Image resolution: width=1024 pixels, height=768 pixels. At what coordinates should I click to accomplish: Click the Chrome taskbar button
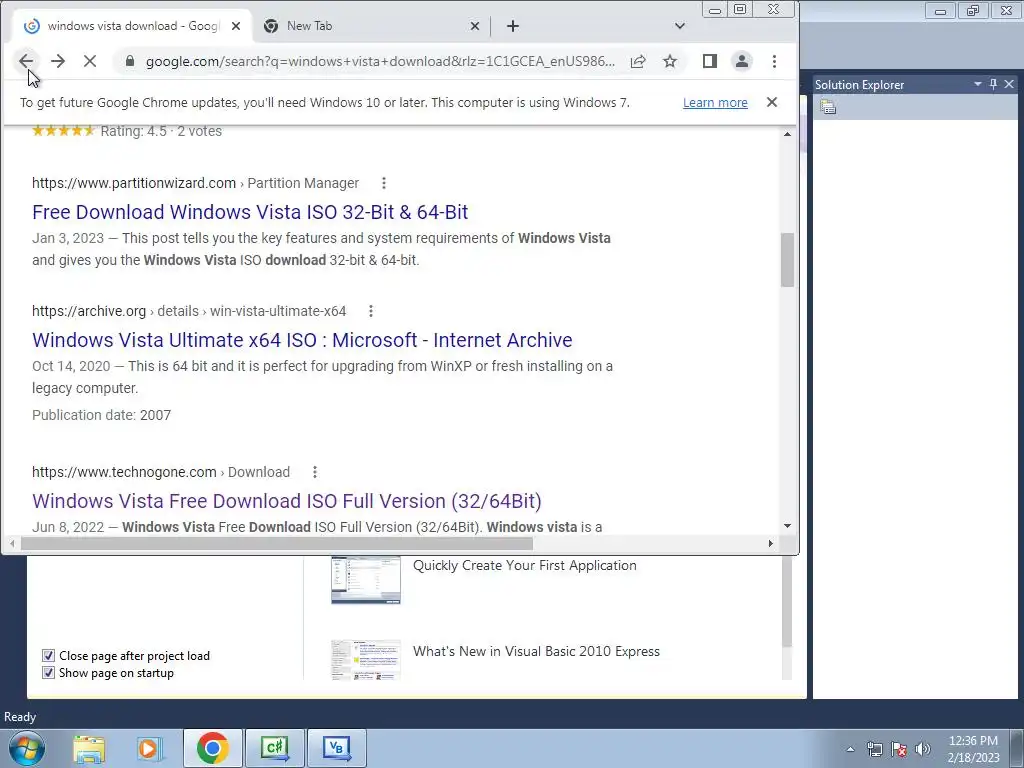pyautogui.click(x=213, y=748)
